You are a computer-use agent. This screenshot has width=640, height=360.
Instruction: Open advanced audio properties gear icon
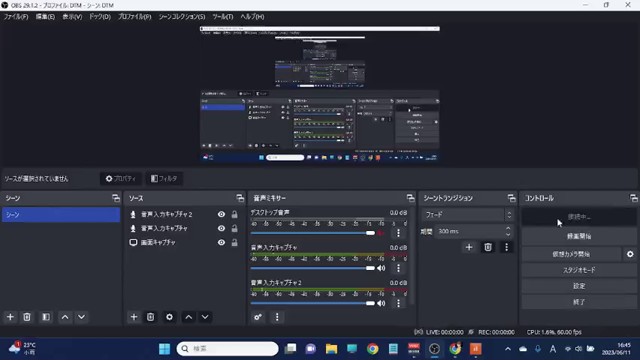[258, 317]
